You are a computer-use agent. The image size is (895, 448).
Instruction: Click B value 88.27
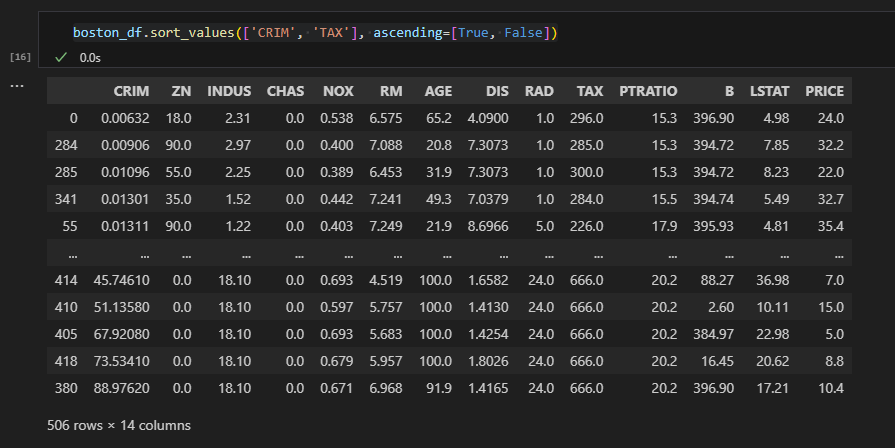(x=717, y=280)
